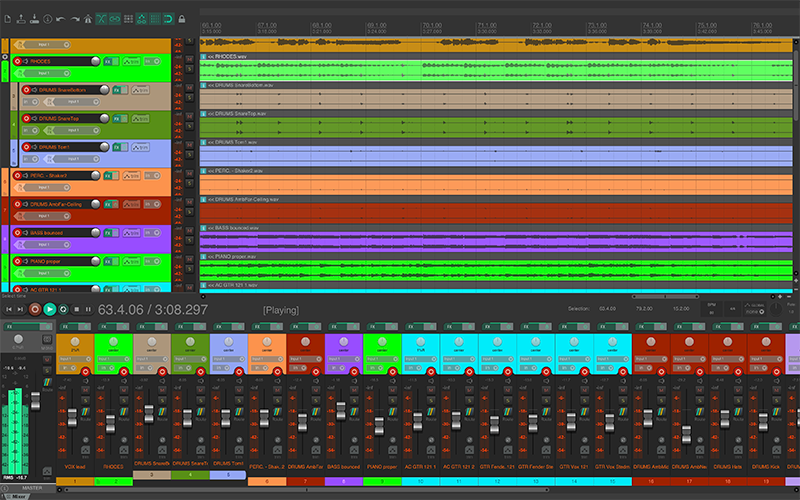Click the Redo arrow in the toolbar
800x500 pixels.
click(x=75, y=18)
